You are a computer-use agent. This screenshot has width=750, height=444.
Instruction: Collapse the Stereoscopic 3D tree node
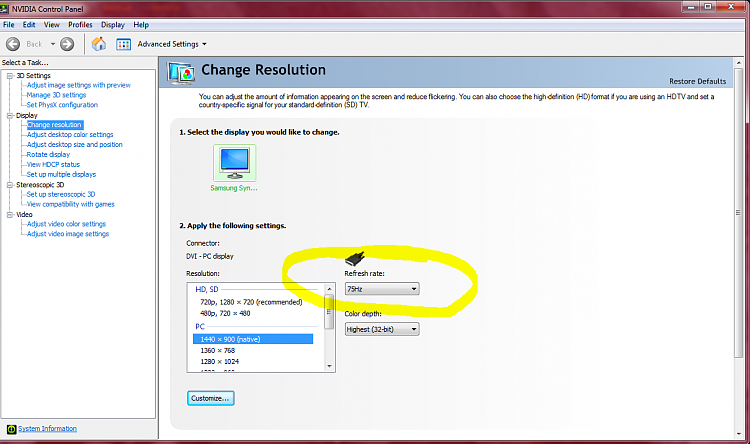[x=10, y=185]
